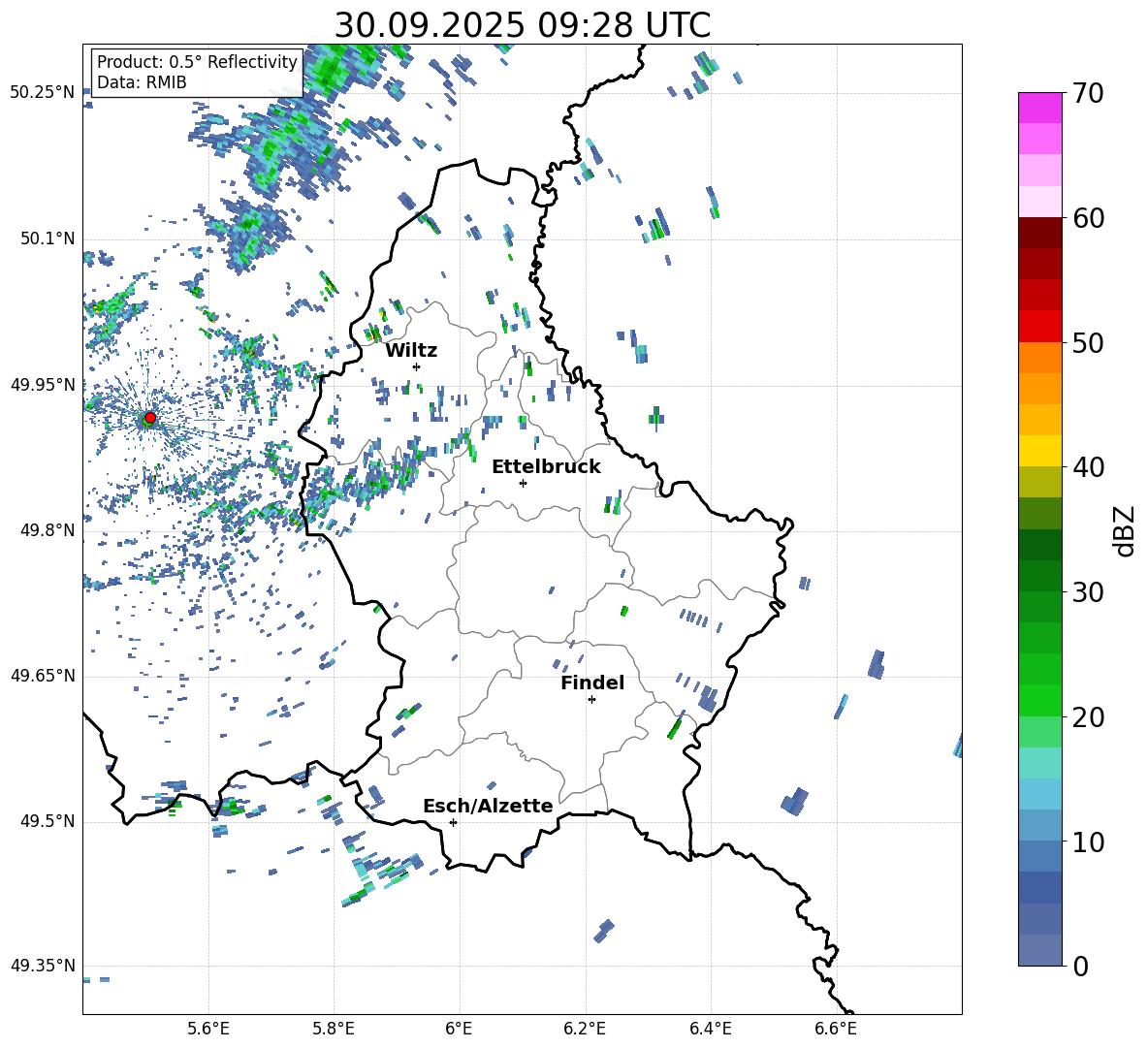
Task: Click the Ettelbruck city label
Action: (x=546, y=466)
